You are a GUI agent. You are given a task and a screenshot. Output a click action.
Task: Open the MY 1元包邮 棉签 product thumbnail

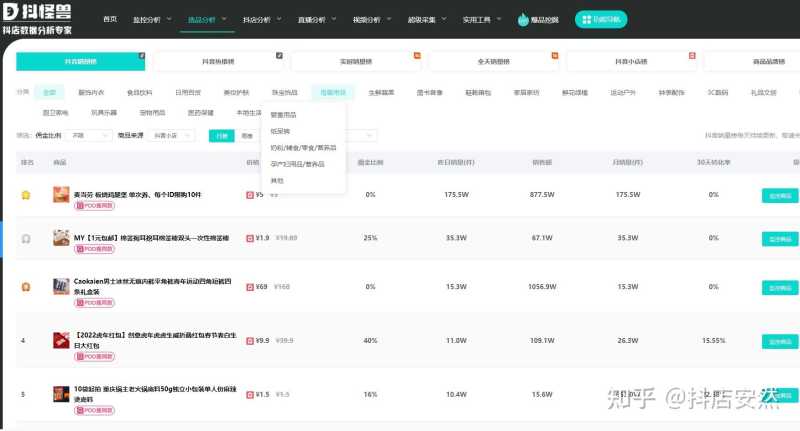(x=61, y=238)
